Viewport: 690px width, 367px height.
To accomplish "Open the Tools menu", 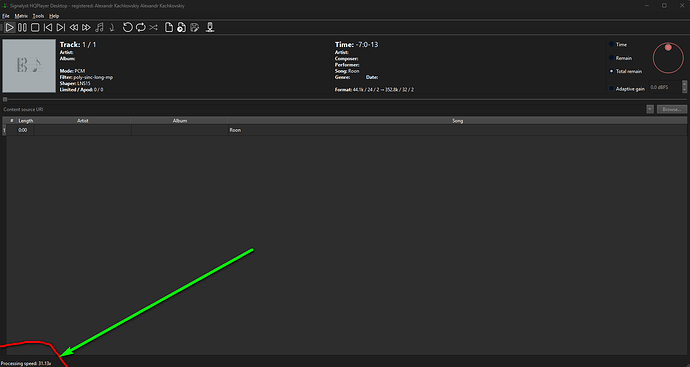I will pyautogui.click(x=38, y=16).
